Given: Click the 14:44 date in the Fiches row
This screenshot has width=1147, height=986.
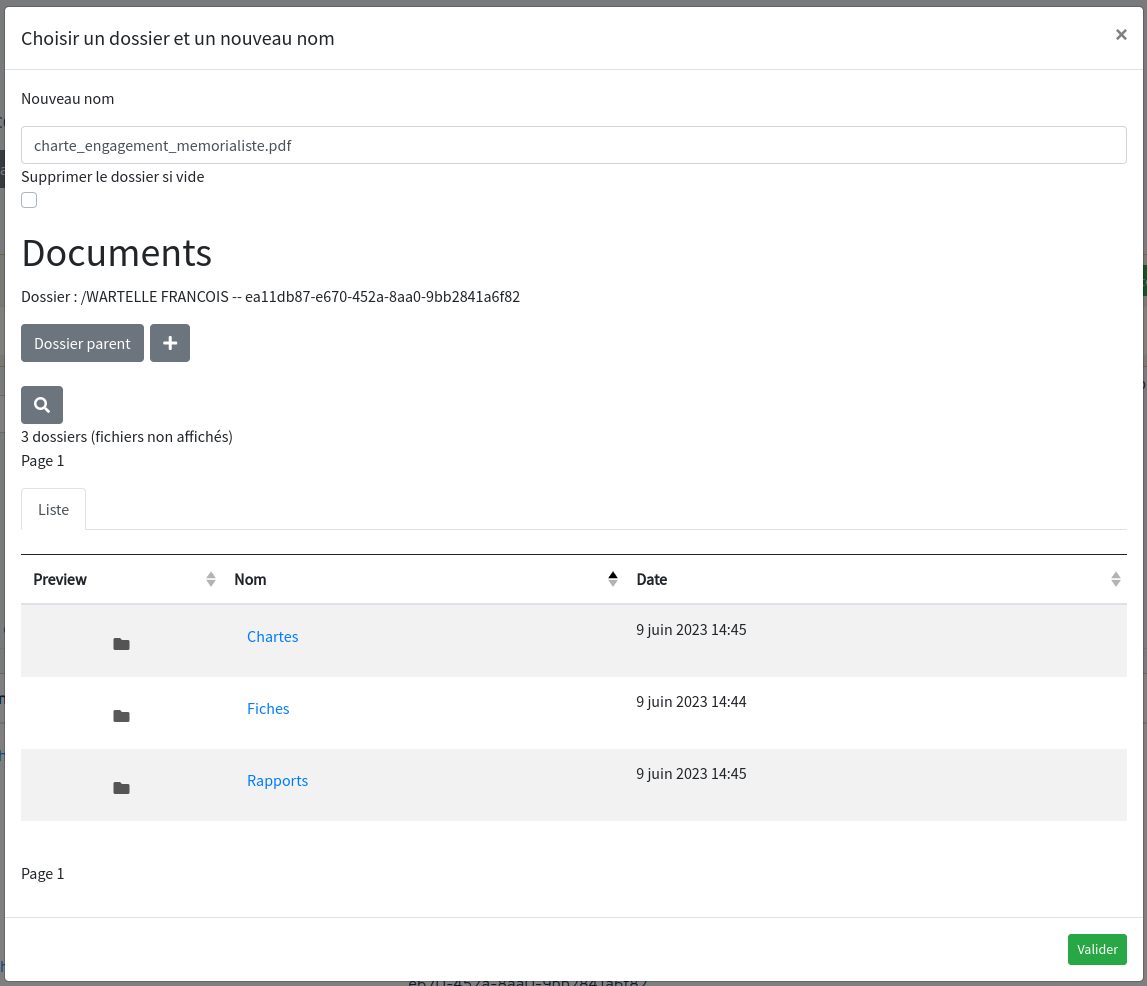Looking at the screenshot, I should tap(691, 702).
